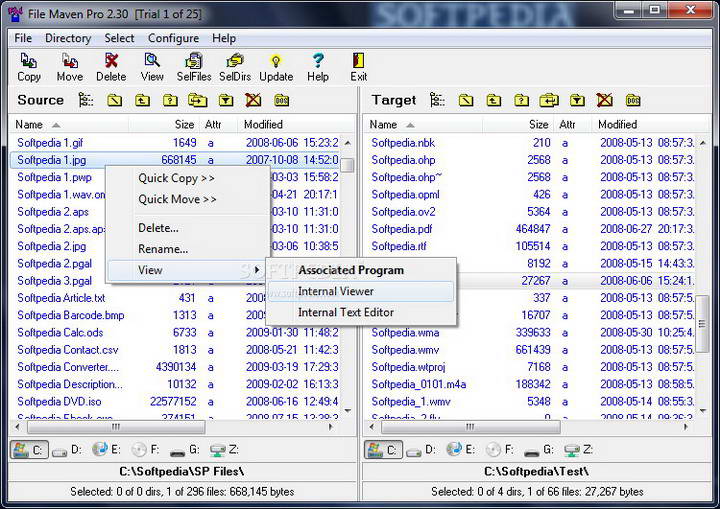The width and height of the screenshot is (720, 509).
Task: Select file Softpedia DVD.iso in Source
Action: pos(174,402)
